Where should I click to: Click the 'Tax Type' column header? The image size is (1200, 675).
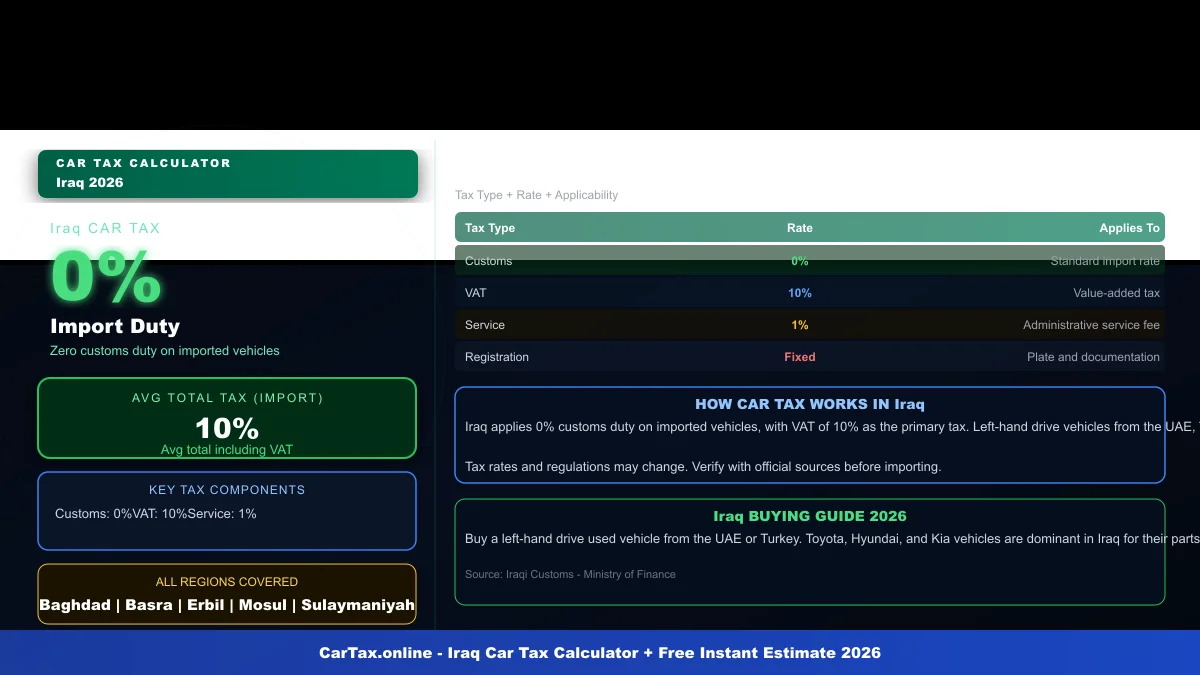click(490, 228)
